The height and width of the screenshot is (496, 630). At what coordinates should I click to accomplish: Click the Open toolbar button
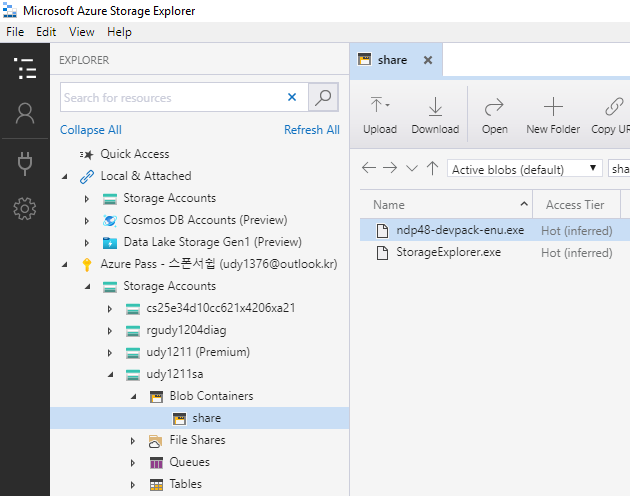(495, 115)
